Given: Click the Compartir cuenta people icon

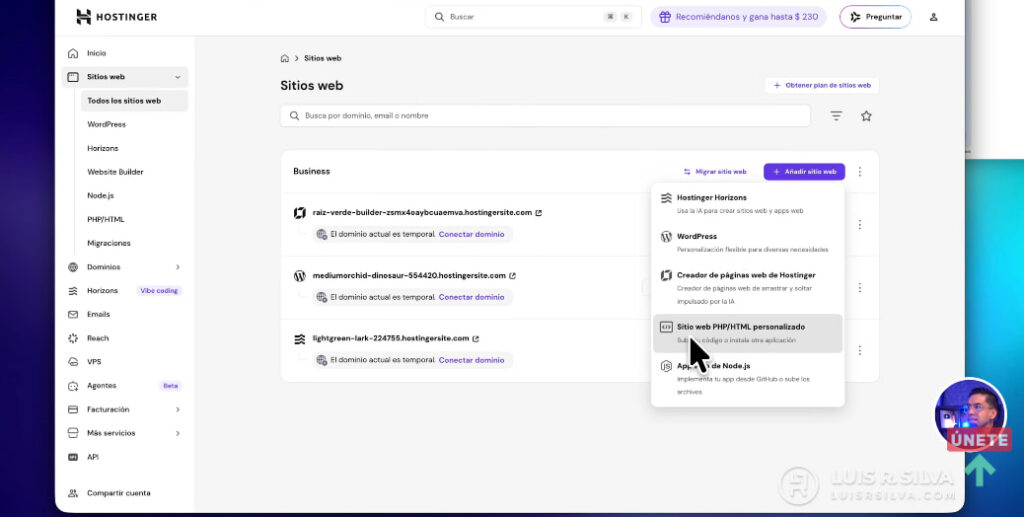Looking at the screenshot, I should (73, 493).
